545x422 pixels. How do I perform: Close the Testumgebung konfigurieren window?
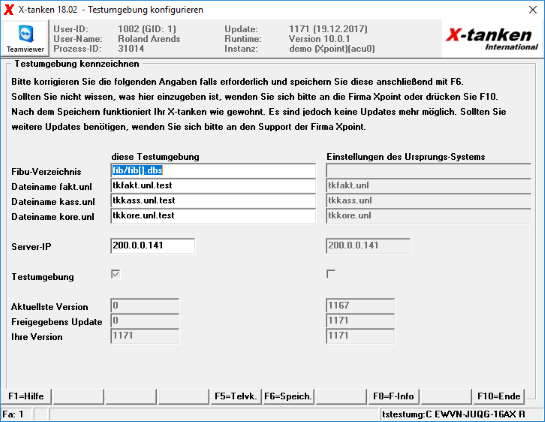tap(532, 10)
